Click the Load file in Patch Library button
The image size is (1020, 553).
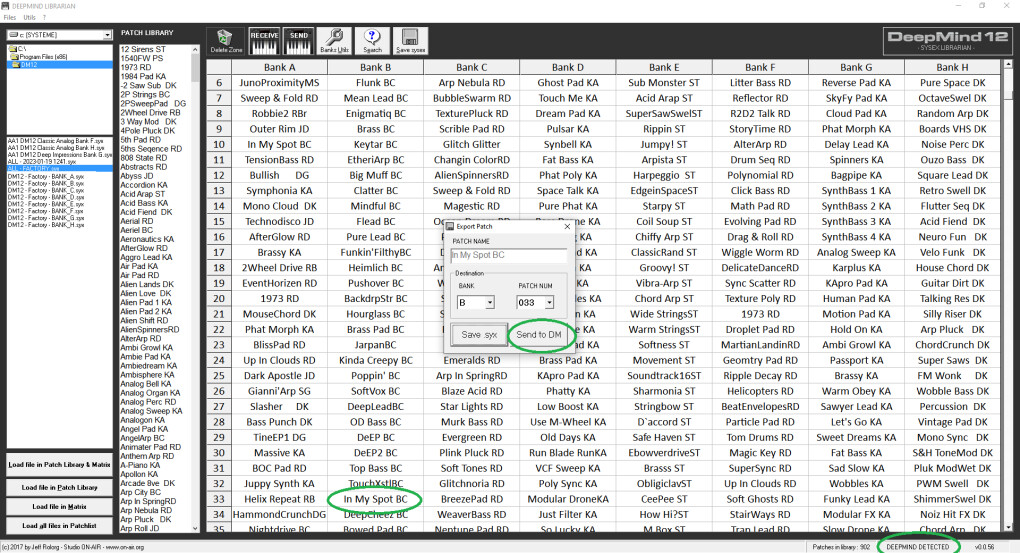[59, 487]
